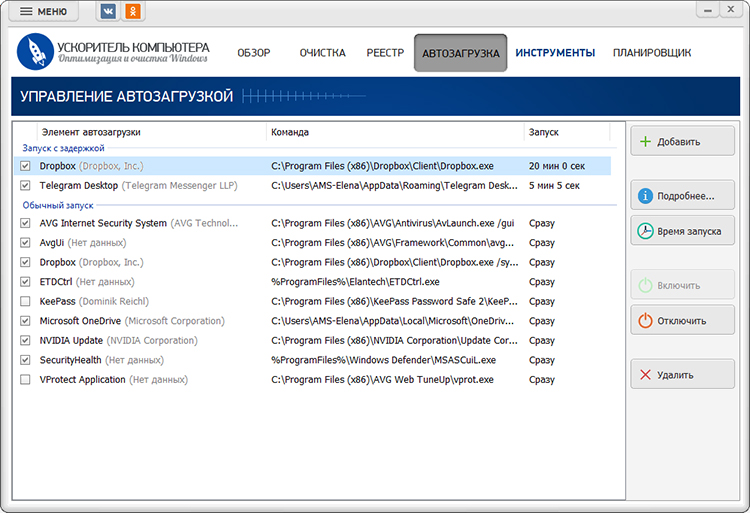The image size is (750, 513).
Task: Toggle the ETDCtrl checkbox
Action: [25, 282]
